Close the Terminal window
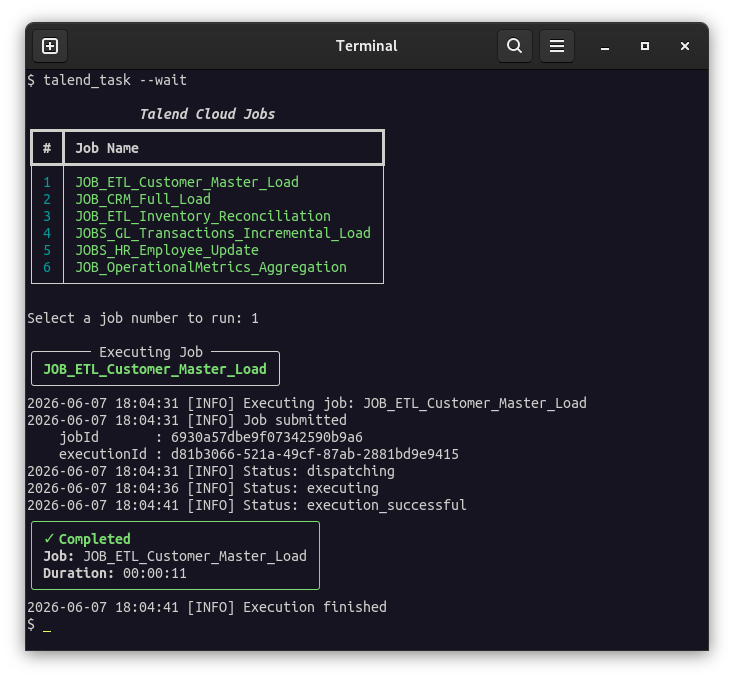The width and height of the screenshot is (734, 679). click(684, 46)
